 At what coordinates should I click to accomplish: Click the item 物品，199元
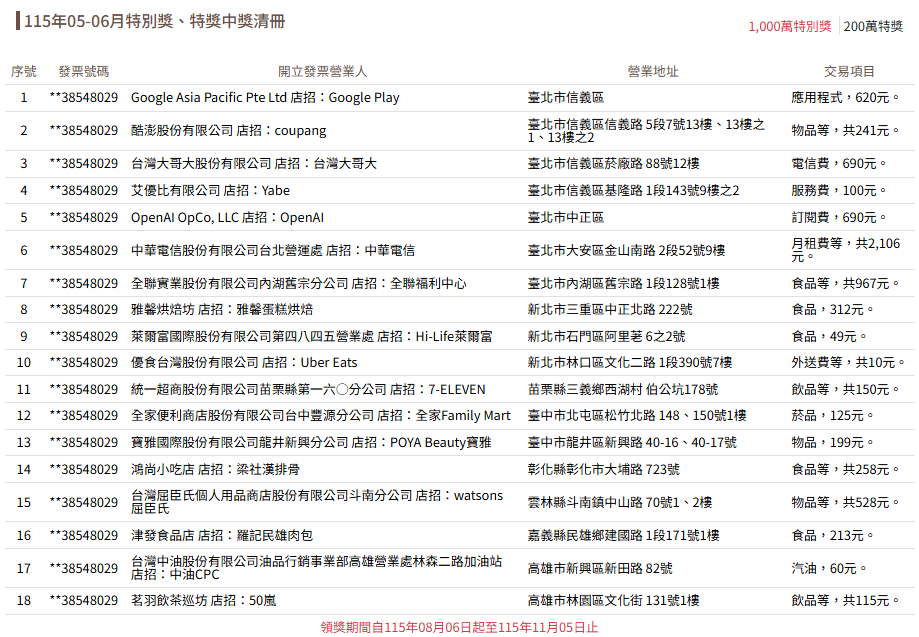tap(832, 442)
